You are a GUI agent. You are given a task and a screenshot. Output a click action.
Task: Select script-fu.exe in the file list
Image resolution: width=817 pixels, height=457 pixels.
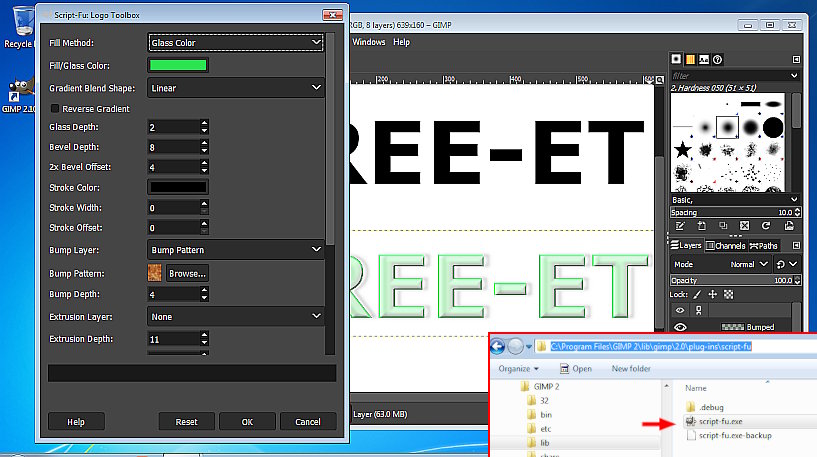[x=720, y=421]
